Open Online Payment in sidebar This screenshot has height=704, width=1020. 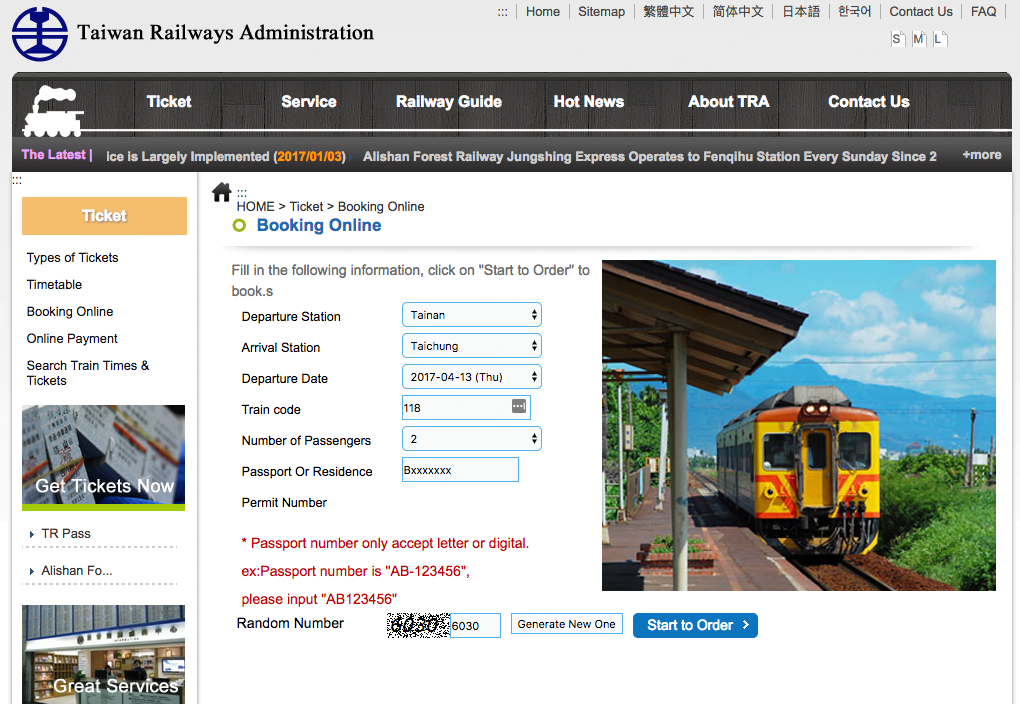[72, 338]
